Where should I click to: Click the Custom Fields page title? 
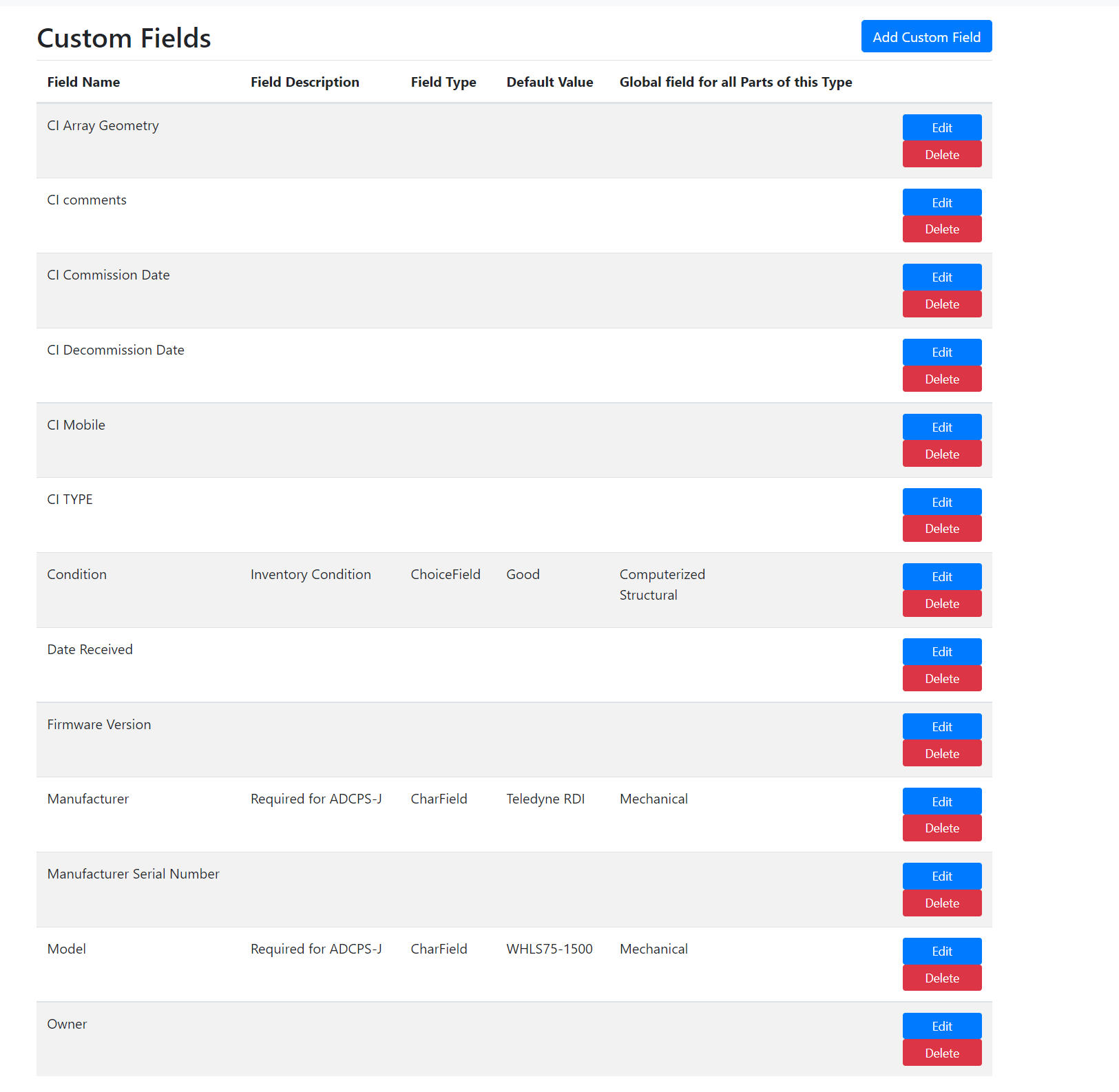pyautogui.click(x=124, y=38)
